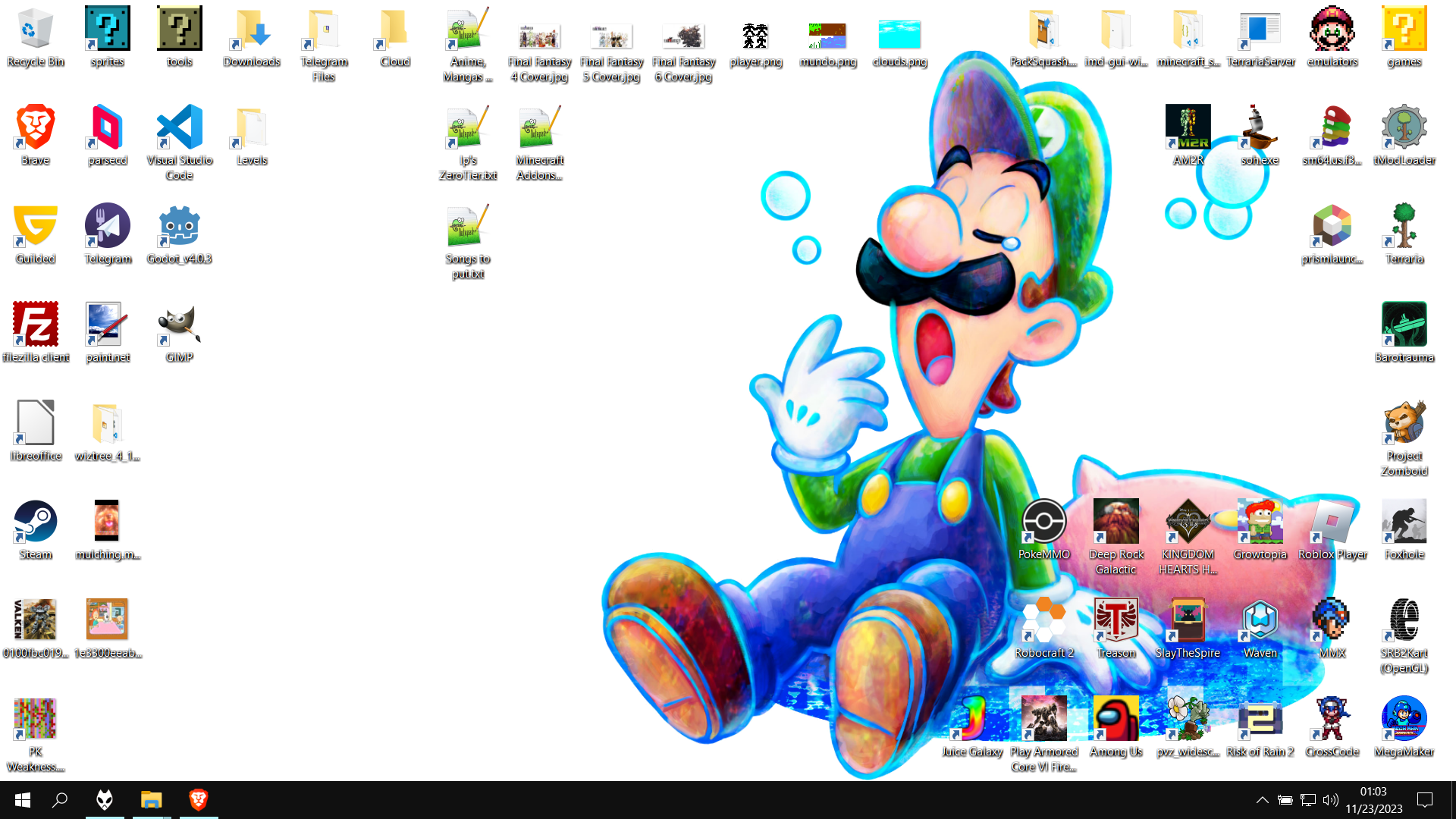Image resolution: width=1456 pixels, height=819 pixels.
Task: Open File Explorer from taskbar
Action: point(152,800)
